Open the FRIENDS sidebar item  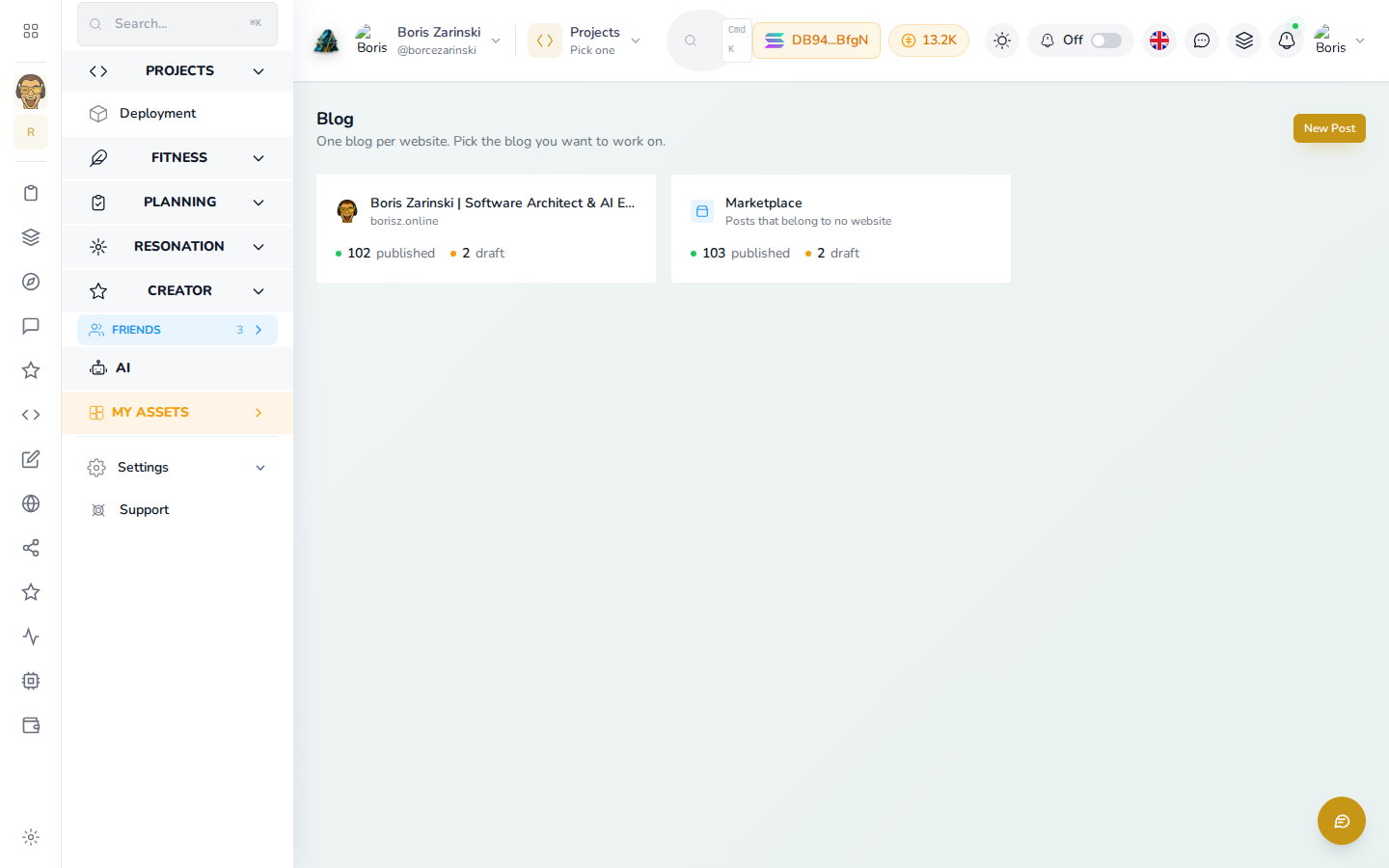(x=177, y=330)
